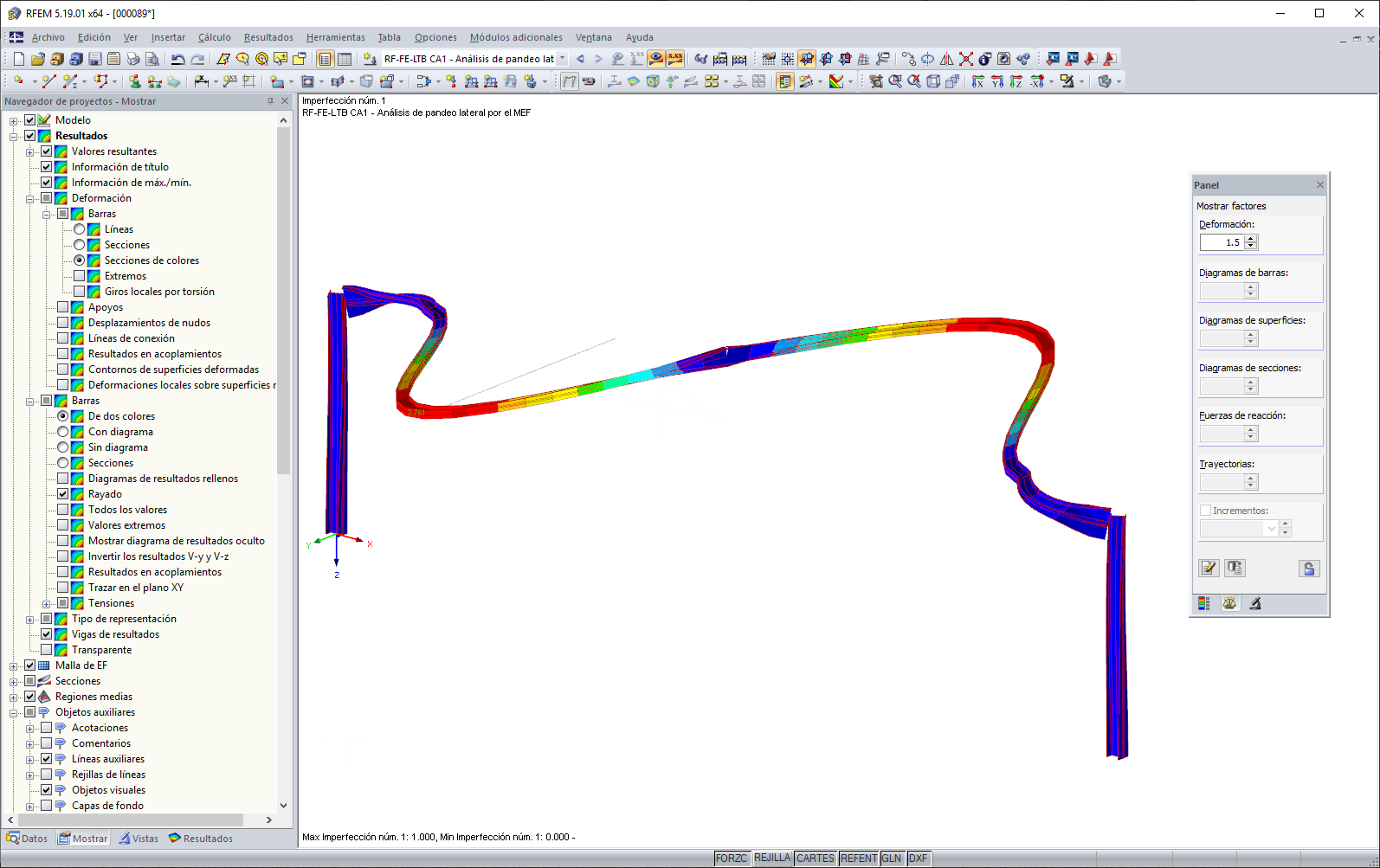Click the blue gears icon in top toolbar
The height and width of the screenshot is (868, 1380).
coord(1023,59)
